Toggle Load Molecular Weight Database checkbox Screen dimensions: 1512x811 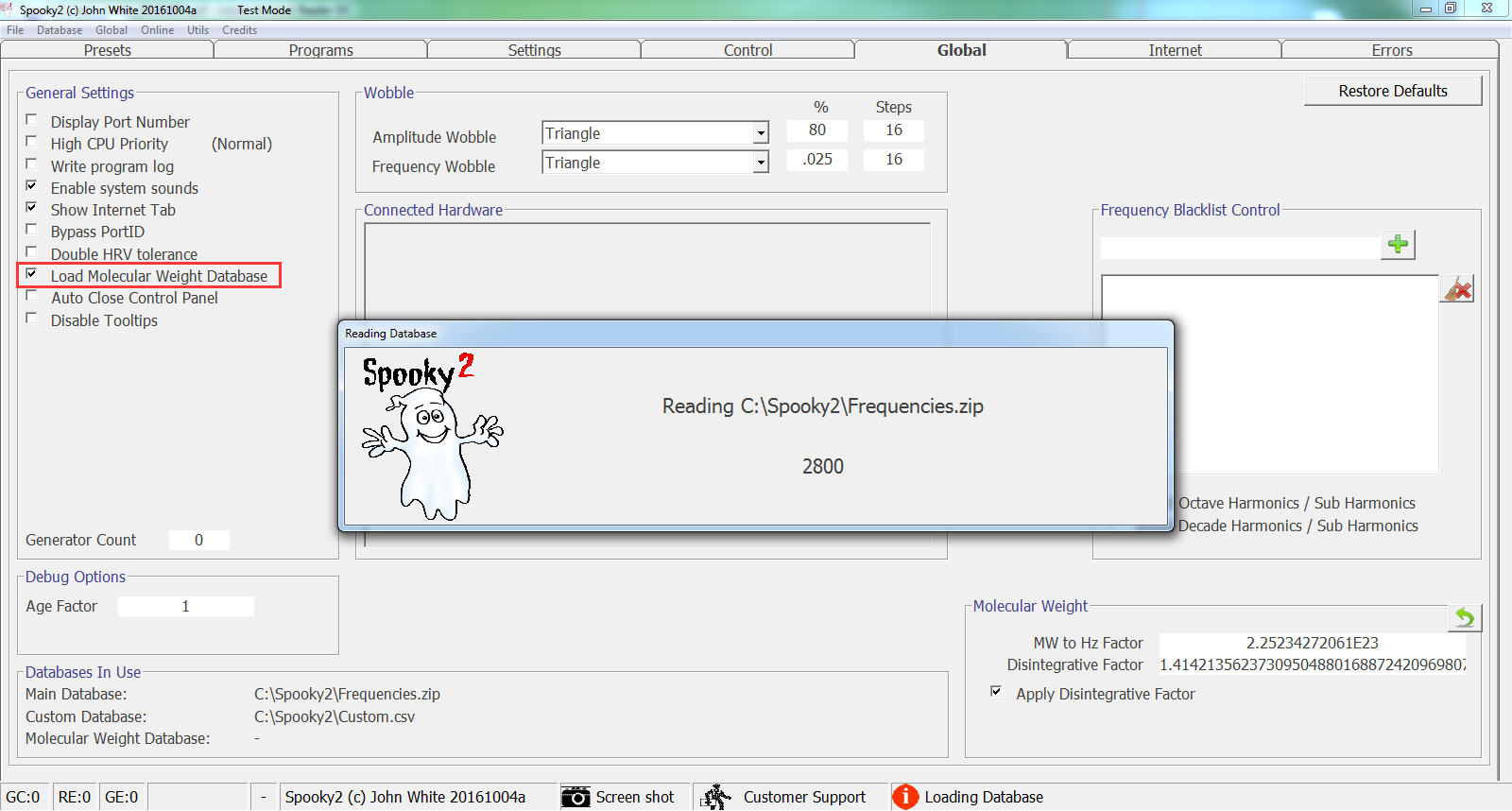point(31,274)
